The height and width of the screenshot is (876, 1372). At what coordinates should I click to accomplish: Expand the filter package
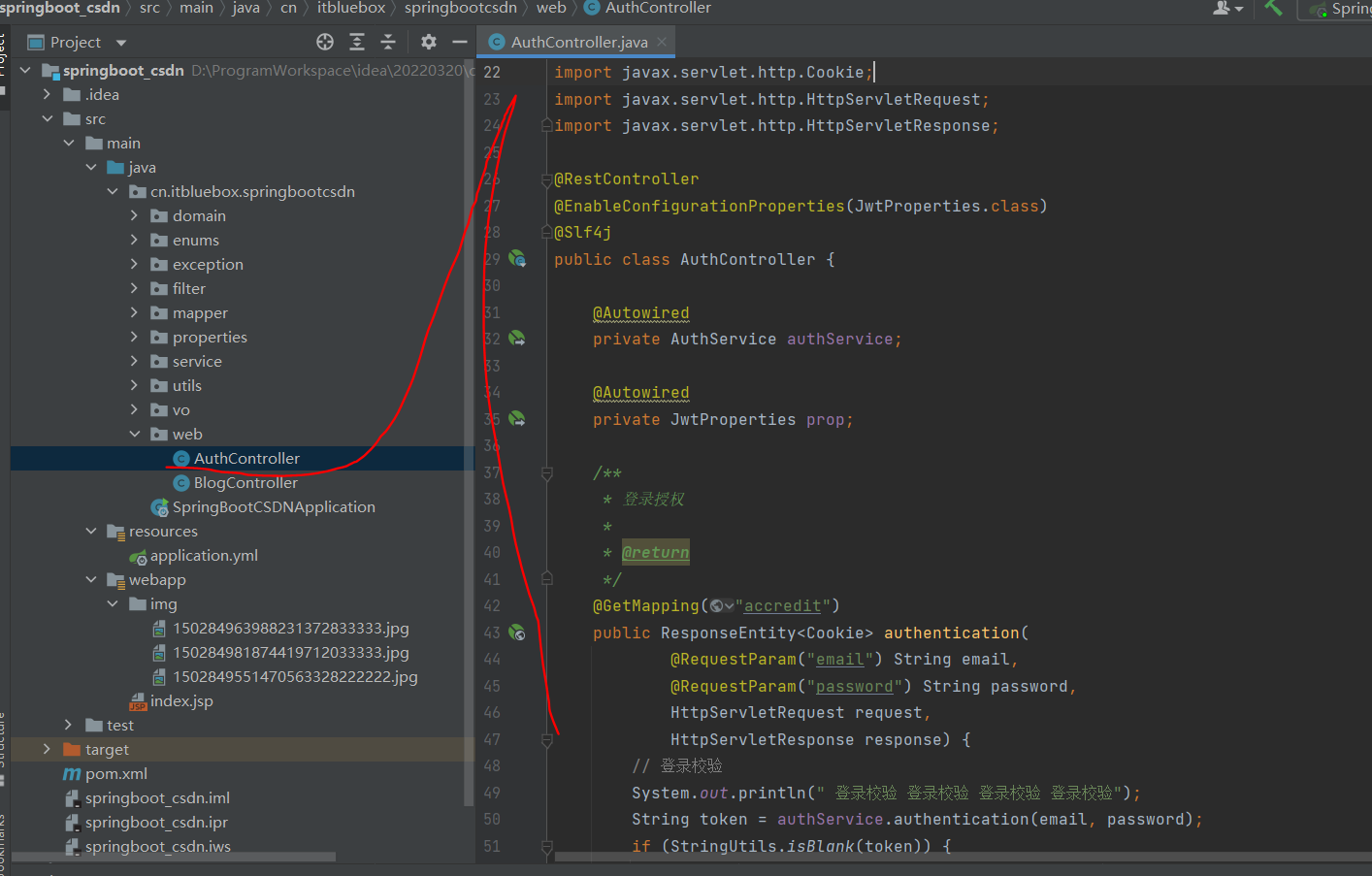(x=134, y=288)
